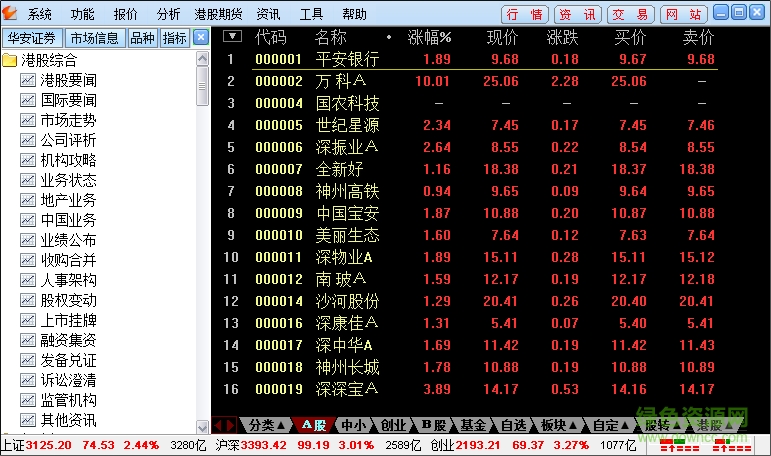This screenshot has height=456, width=771.
Task: Open the 分析 menu
Action: click(x=169, y=14)
